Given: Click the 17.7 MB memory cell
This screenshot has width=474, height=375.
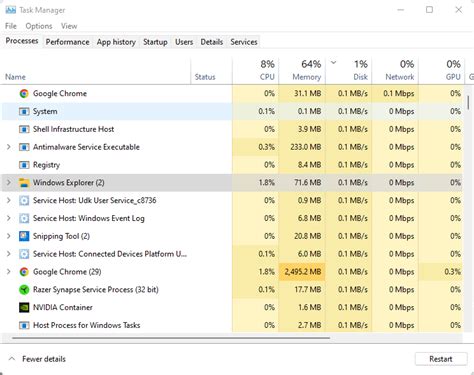Looking at the screenshot, I should tap(302, 290).
